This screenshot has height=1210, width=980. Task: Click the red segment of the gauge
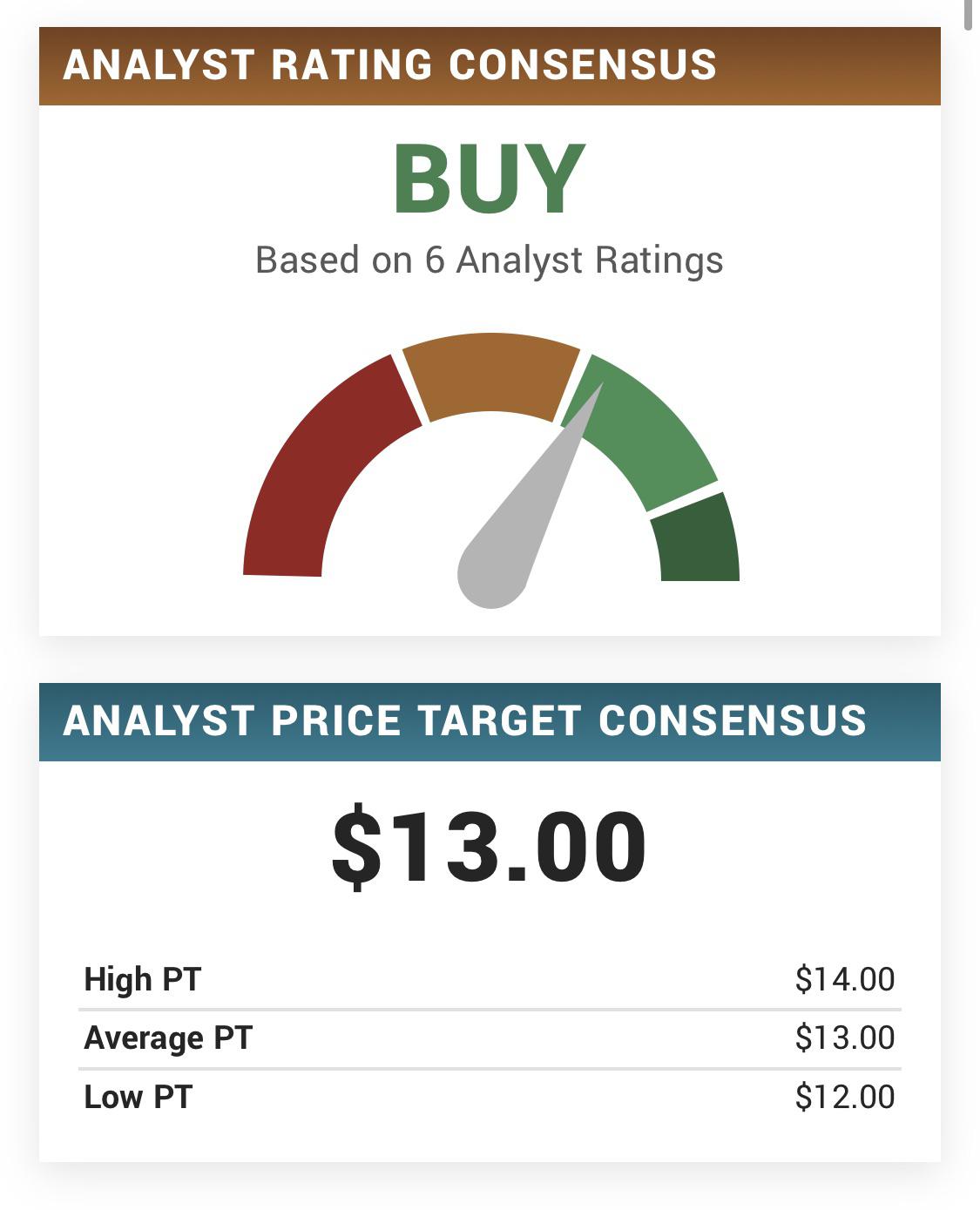(x=318, y=462)
